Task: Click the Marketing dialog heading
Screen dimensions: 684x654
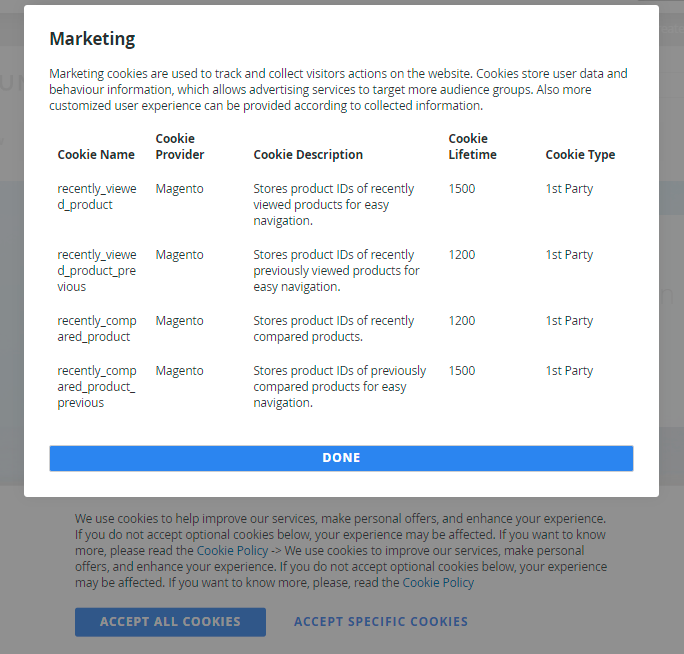Action: point(92,39)
